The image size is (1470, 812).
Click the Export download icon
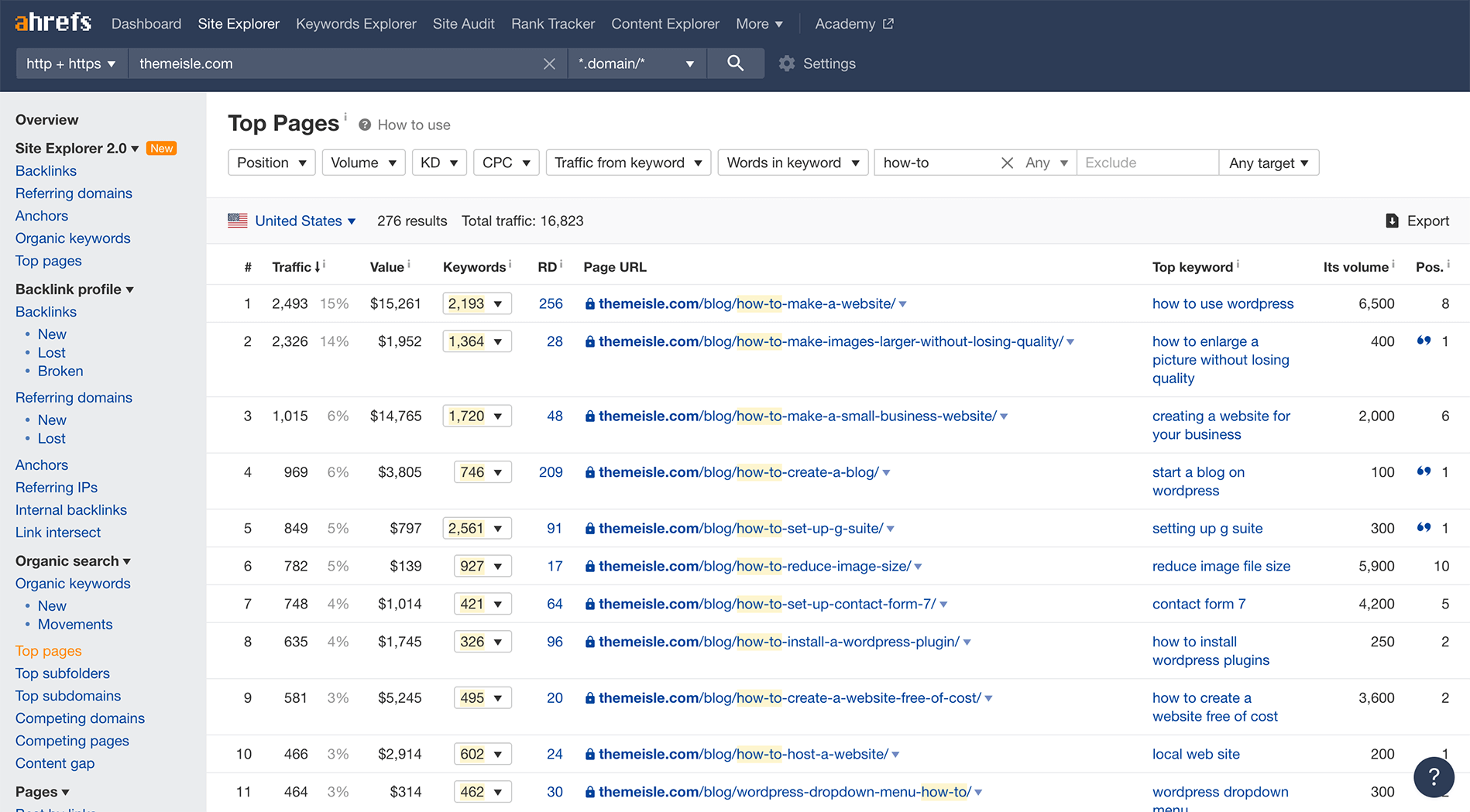tap(1392, 221)
